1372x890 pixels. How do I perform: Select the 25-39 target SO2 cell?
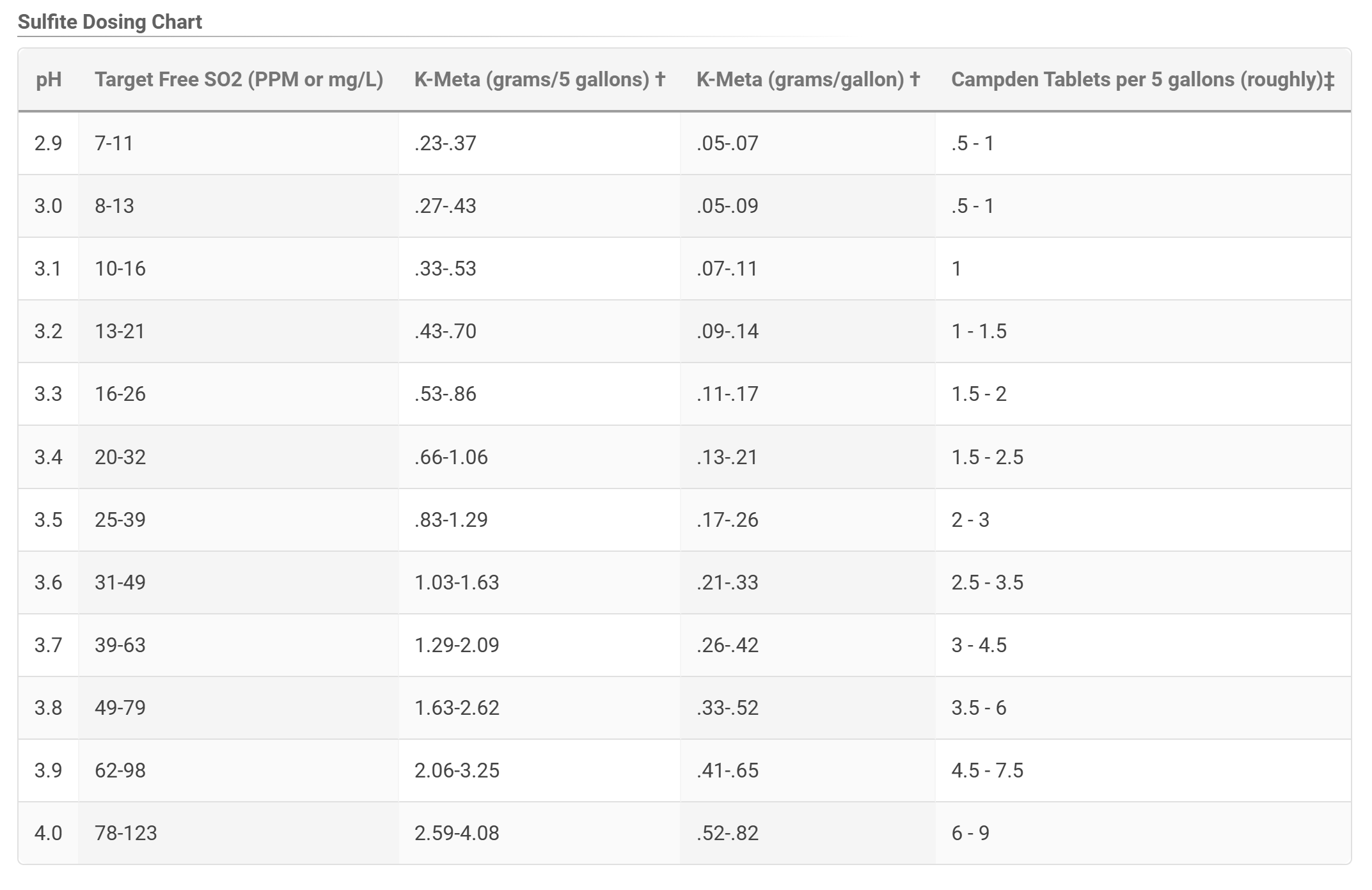pyautogui.click(x=239, y=520)
